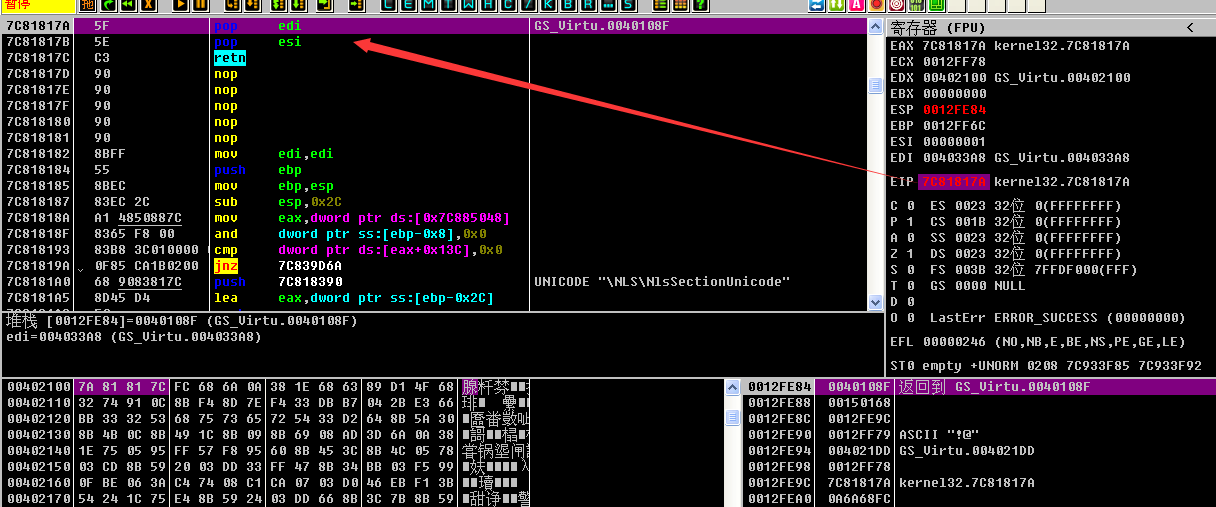Toggle the C carry flag value
The width and height of the screenshot is (1216, 507).
905,206
